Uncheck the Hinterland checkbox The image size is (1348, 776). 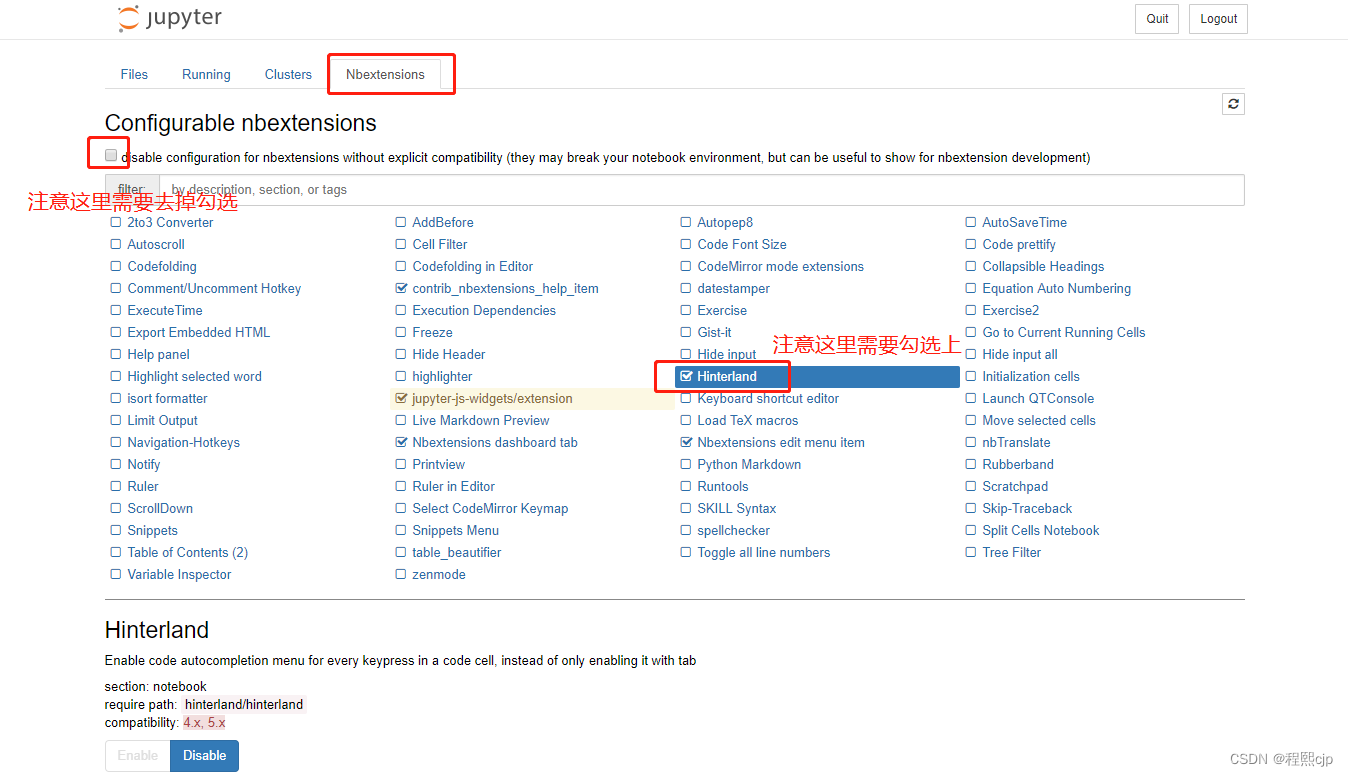(x=686, y=376)
